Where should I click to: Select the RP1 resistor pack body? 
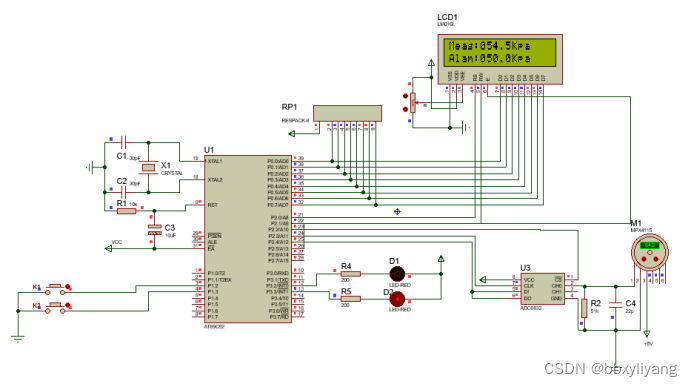coord(347,113)
